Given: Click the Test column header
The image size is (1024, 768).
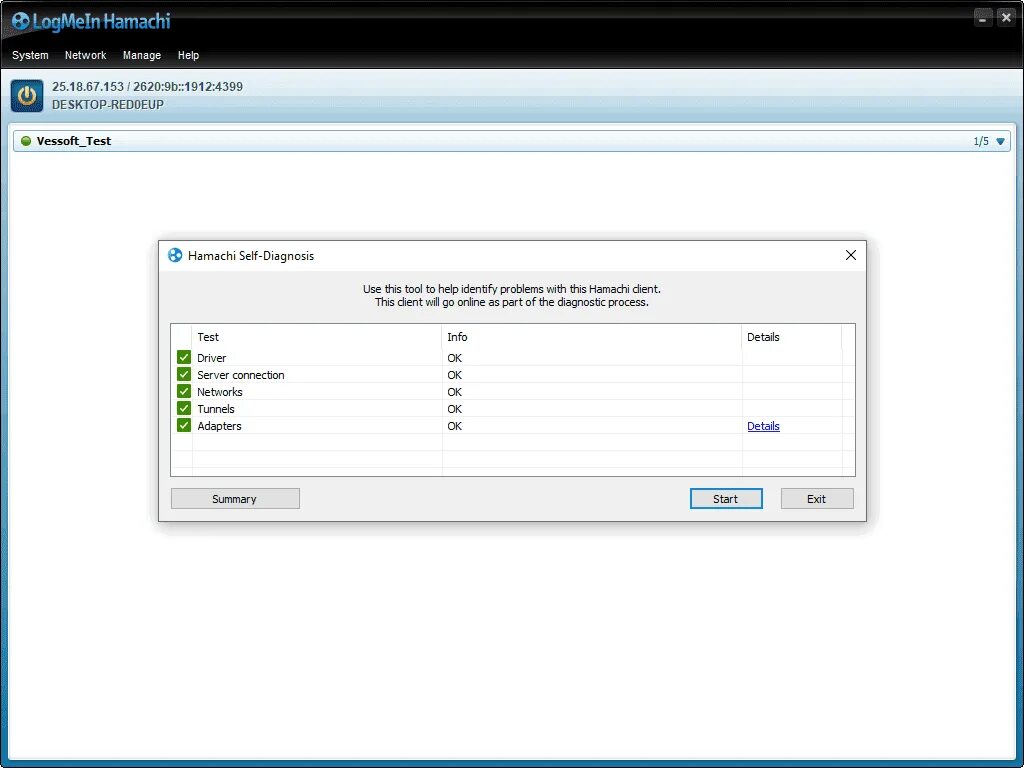Looking at the screenshot, I should pyautogui.click(x=317, y=337).
